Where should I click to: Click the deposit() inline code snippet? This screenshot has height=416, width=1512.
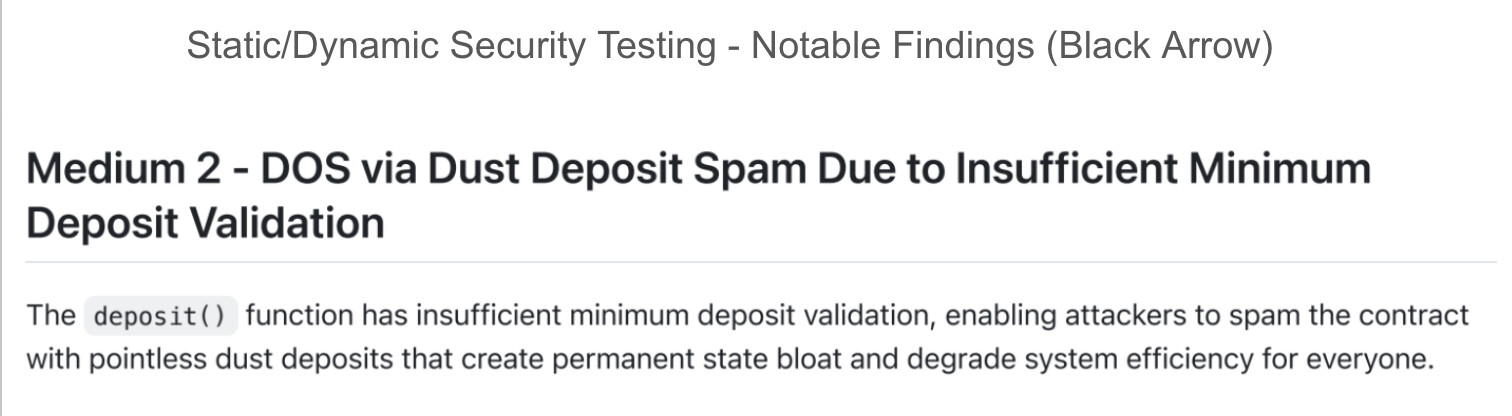160,317
